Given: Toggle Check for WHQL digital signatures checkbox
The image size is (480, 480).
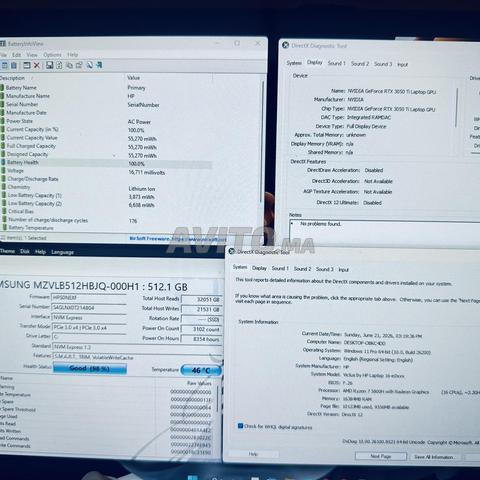Looking at the screenshot, I should tap(240, 426).
